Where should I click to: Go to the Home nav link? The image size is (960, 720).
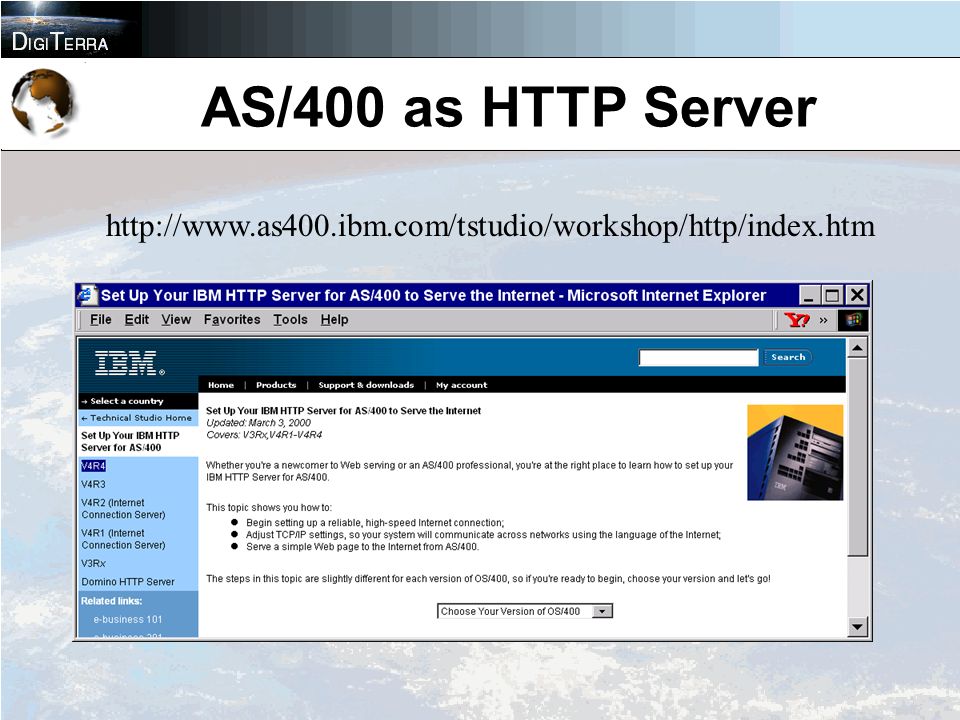(221, 385)
